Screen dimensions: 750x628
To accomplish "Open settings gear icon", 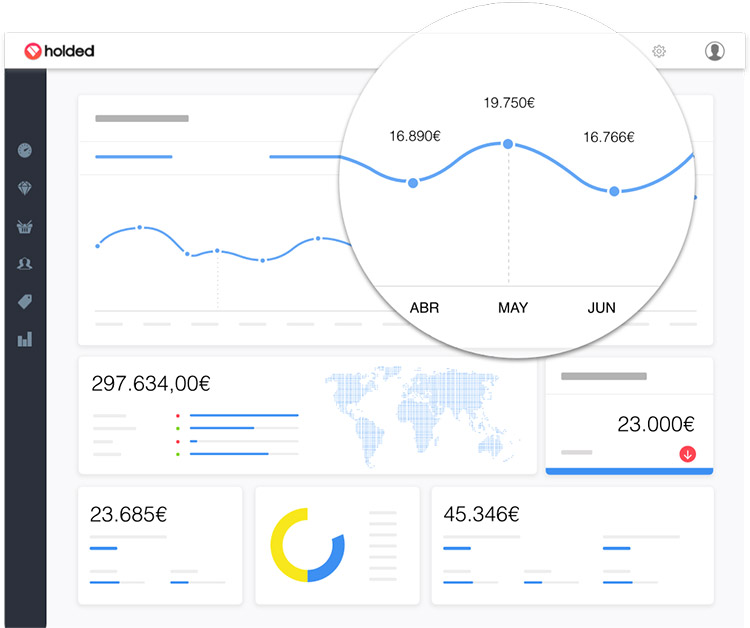I will 659,51.
